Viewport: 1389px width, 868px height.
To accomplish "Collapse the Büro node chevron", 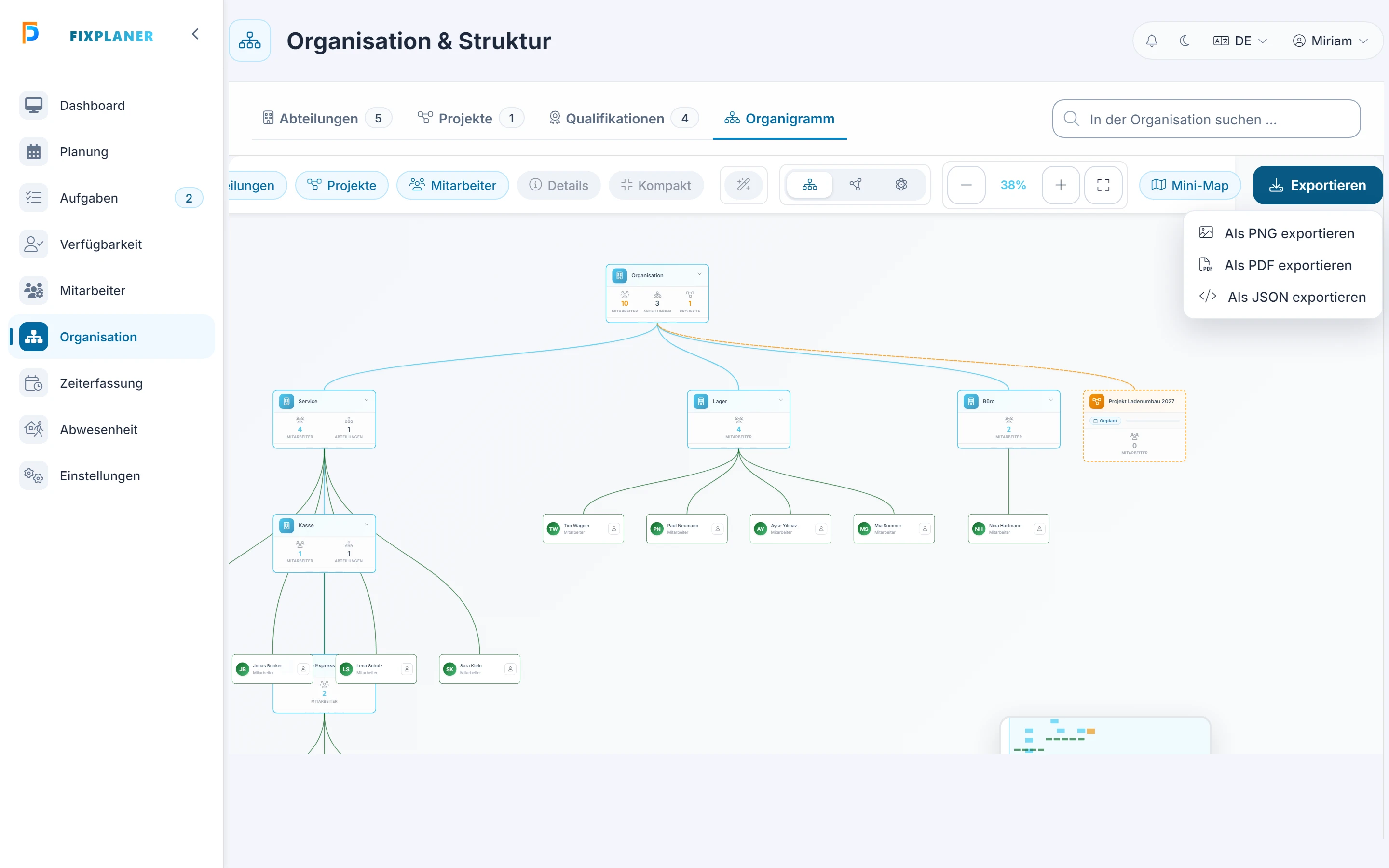I will tap(1050, 400).
